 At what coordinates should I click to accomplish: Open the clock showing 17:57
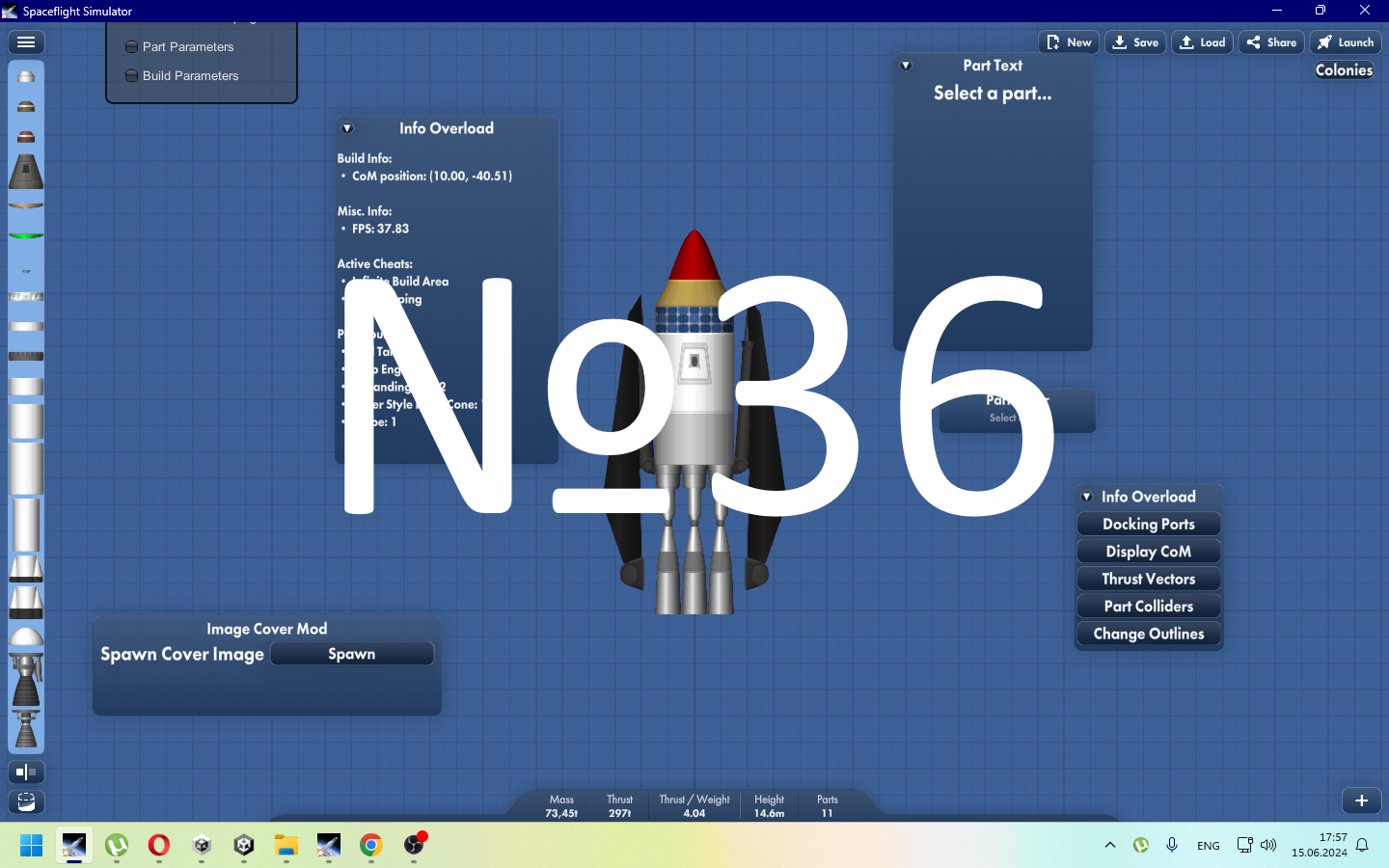click(x=1320, y=845)
